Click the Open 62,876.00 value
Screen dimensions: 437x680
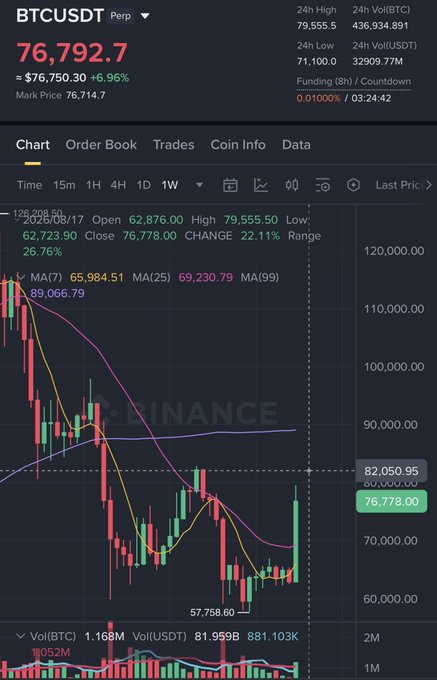156,220
